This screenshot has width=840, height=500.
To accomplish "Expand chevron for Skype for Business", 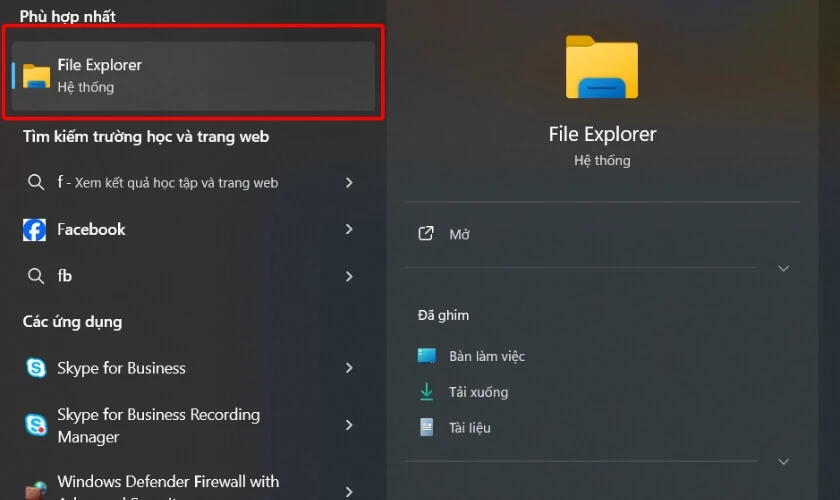I will [x=349, y=368].
